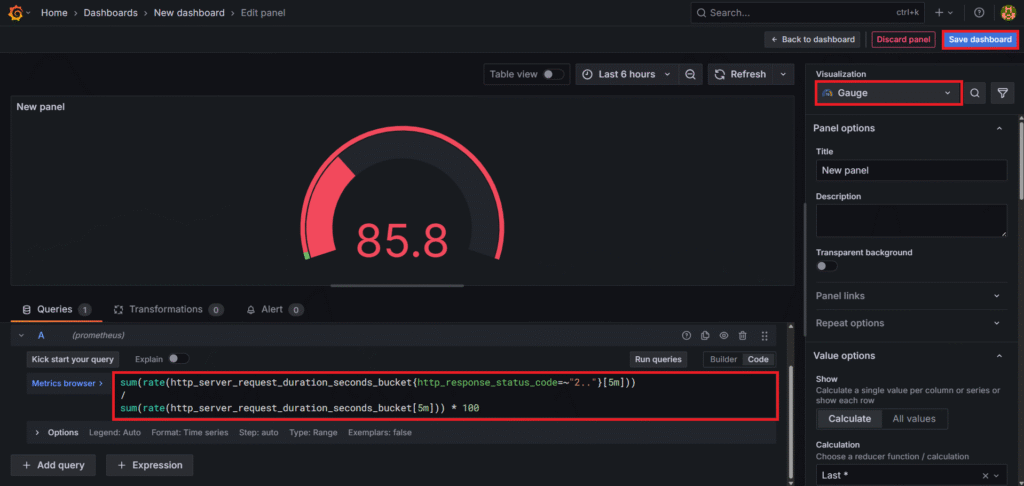The width and height of the screenshot is (1024, 486).
Task: Click the zoom out time range icon
Action: [690, 74]
